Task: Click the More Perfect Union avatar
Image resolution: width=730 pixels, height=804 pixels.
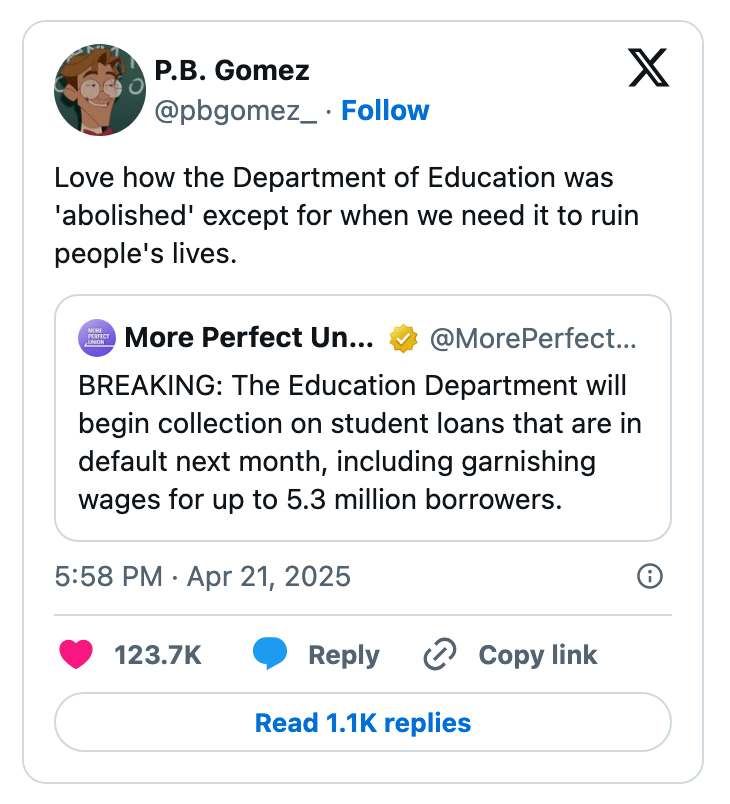Action: tap(96, 338)
